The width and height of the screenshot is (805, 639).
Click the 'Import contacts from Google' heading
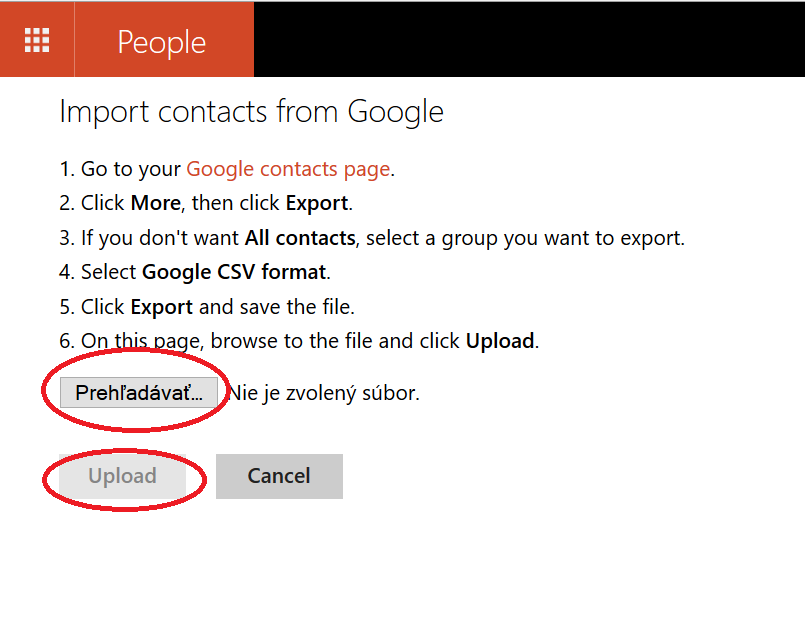coord(252,111)
